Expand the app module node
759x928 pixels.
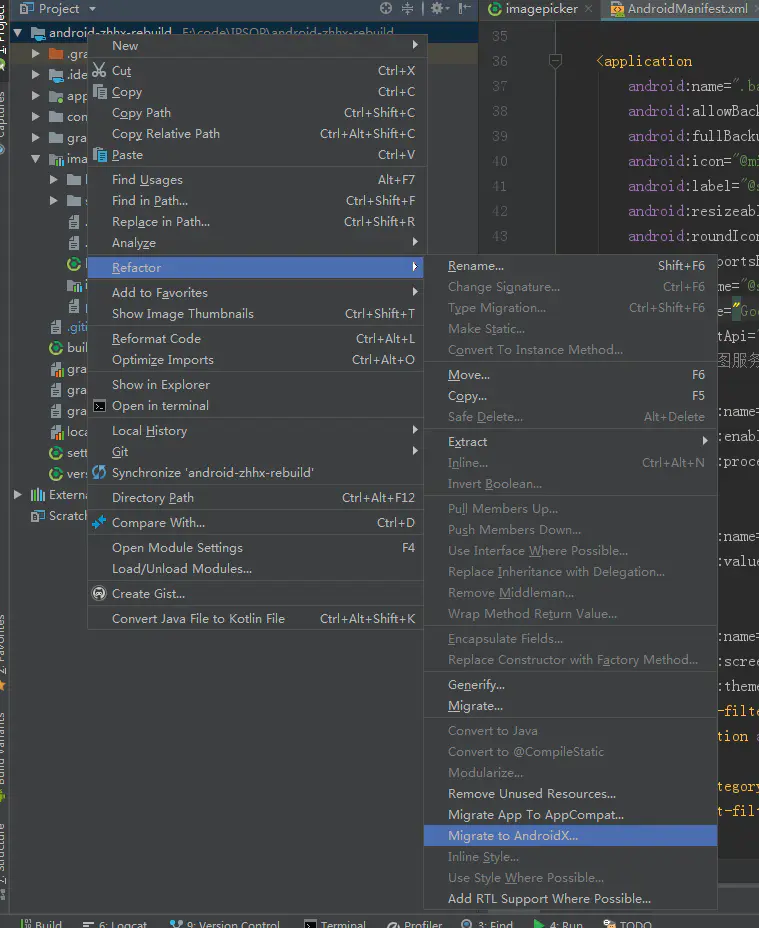point(36,95)
